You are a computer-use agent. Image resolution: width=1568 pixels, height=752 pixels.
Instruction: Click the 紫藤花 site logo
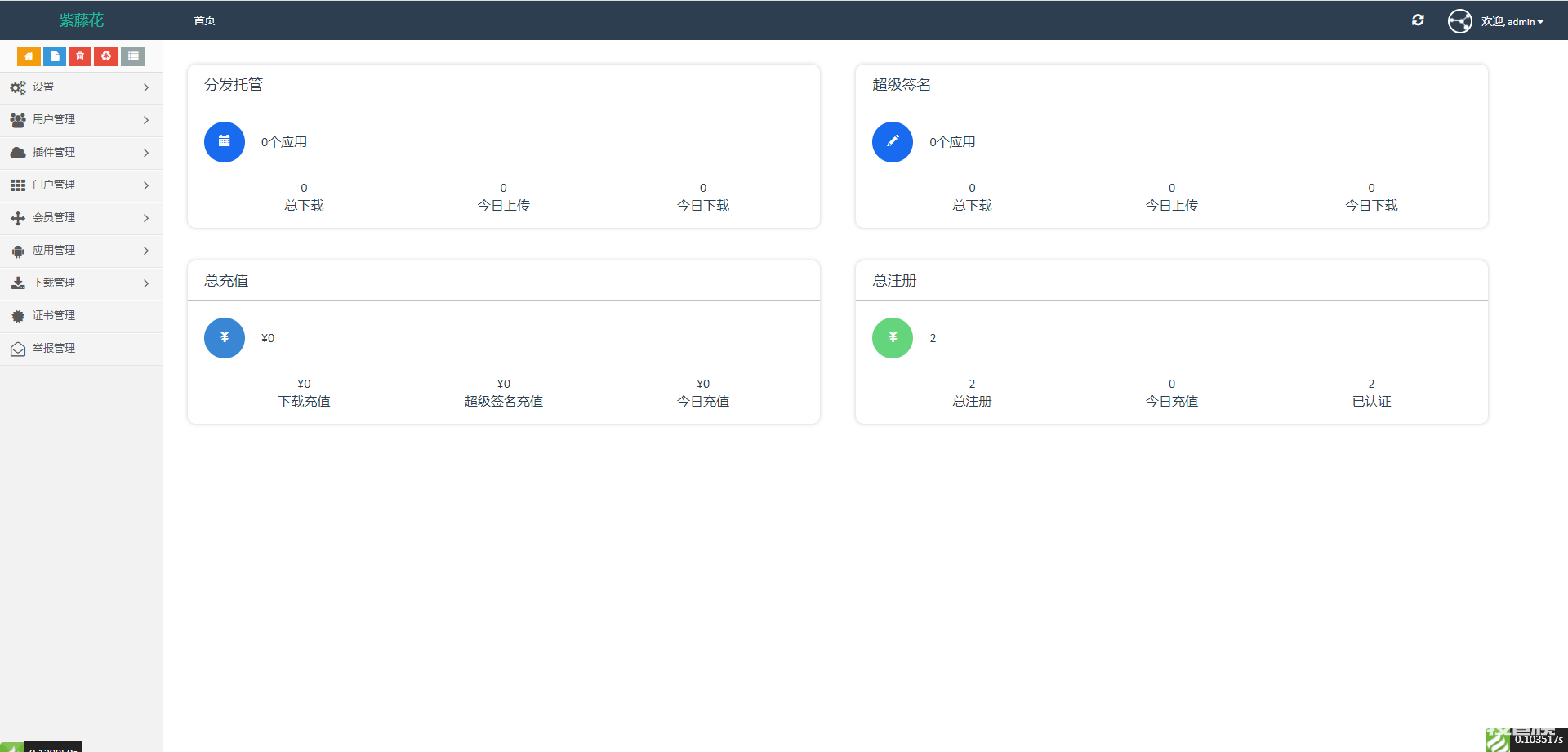[82, 20]
